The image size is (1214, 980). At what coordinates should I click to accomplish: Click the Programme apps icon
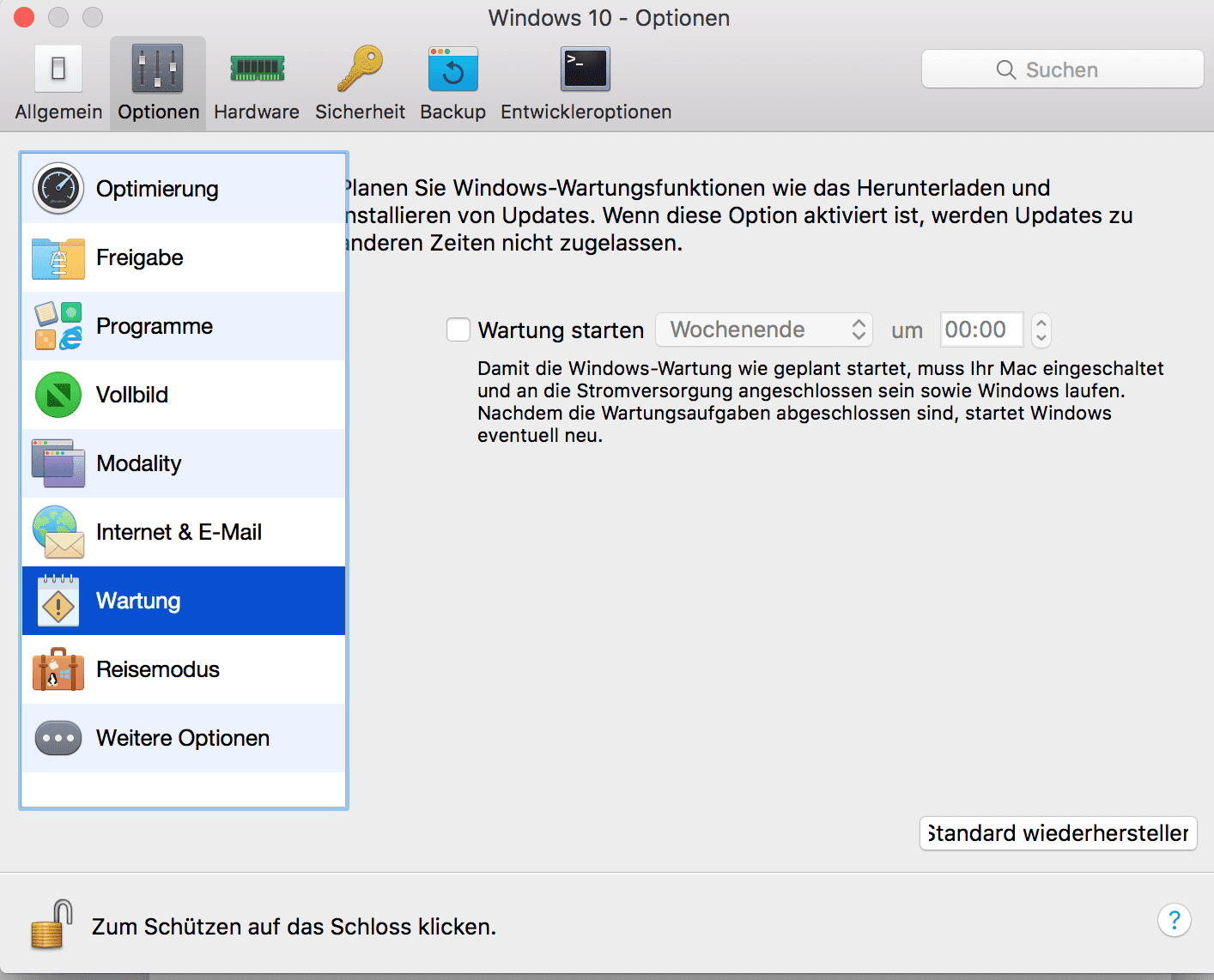[58, 326]
